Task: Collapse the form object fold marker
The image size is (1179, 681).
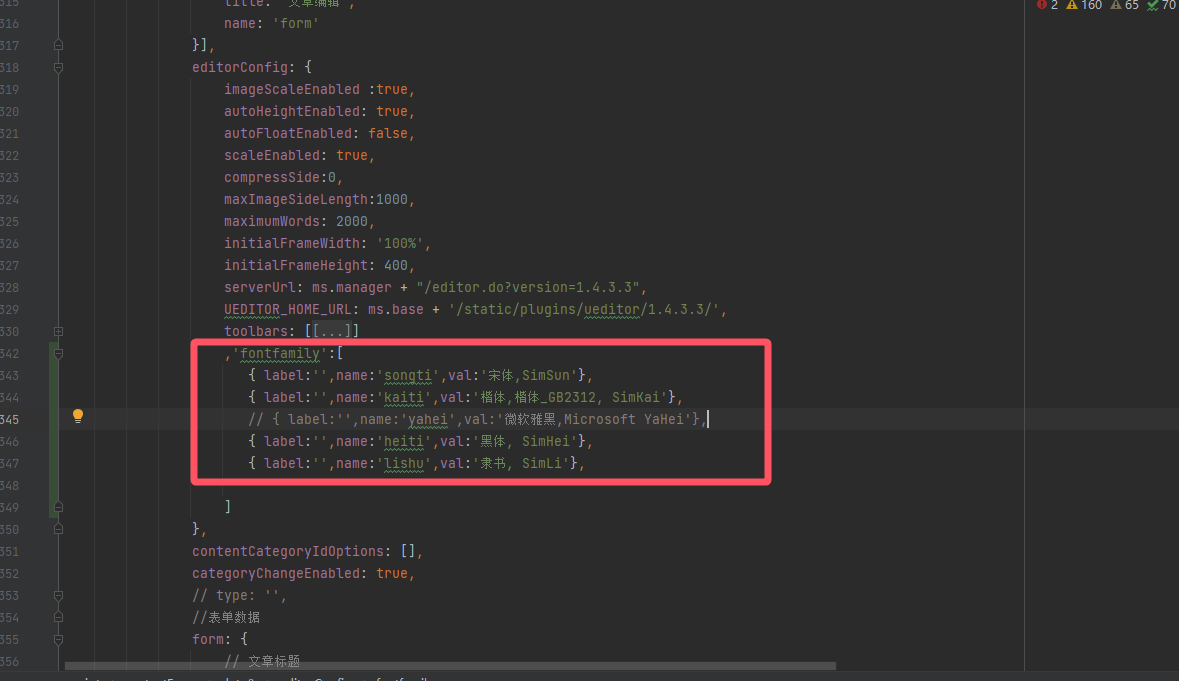Action: pos(59,639)
